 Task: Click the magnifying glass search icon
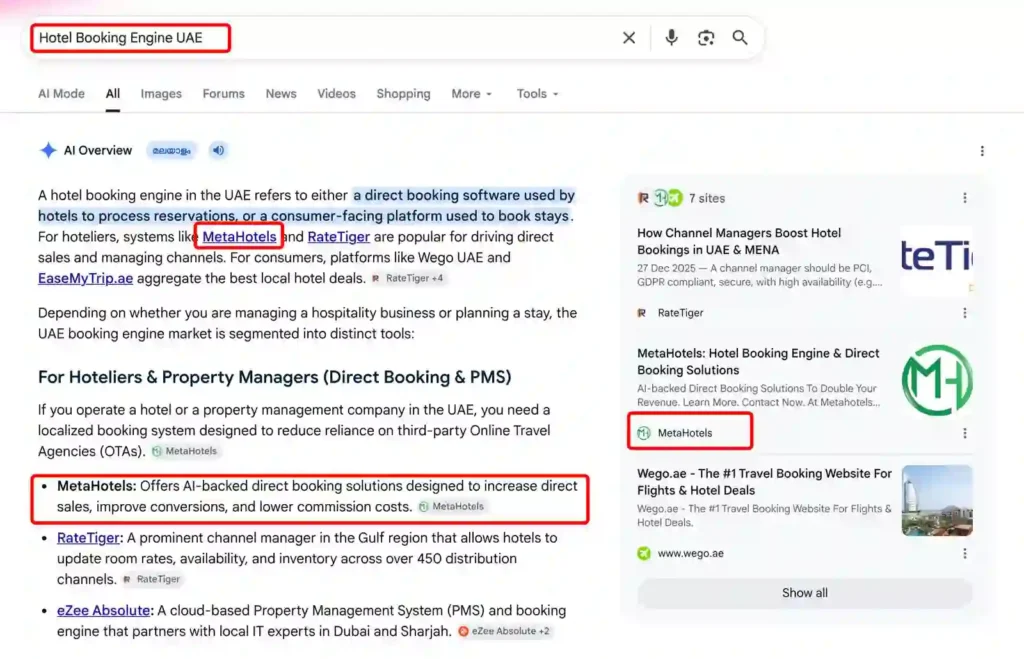coord(740,38)
